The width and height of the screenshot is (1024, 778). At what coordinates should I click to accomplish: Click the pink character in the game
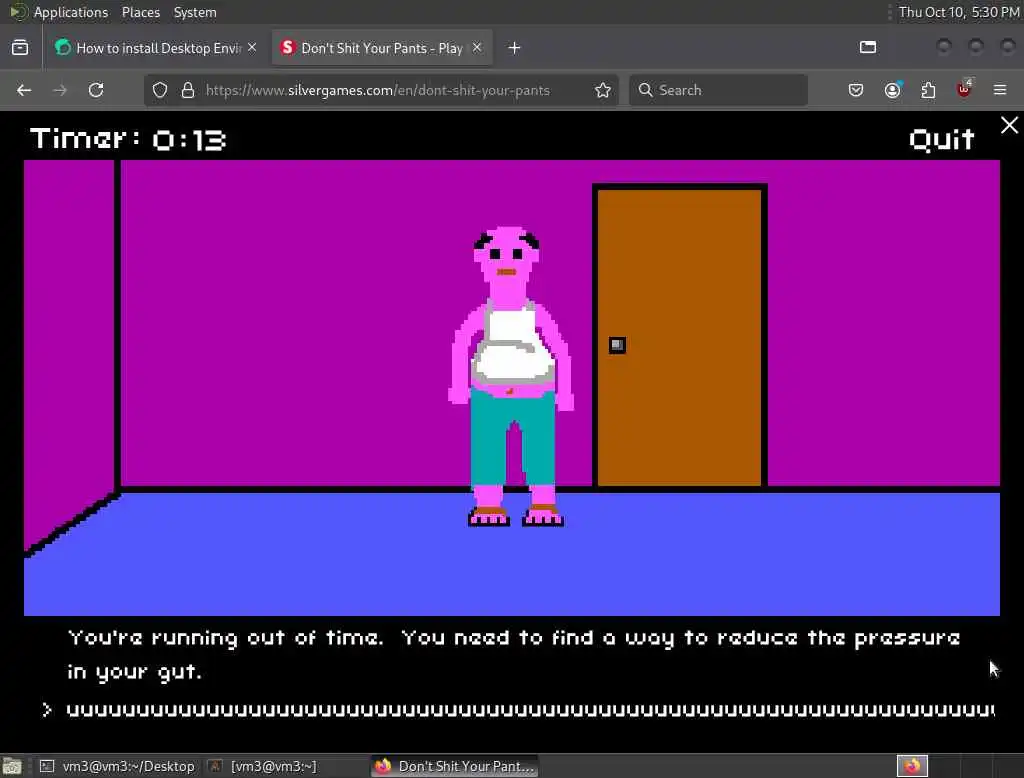click(511, 376)
